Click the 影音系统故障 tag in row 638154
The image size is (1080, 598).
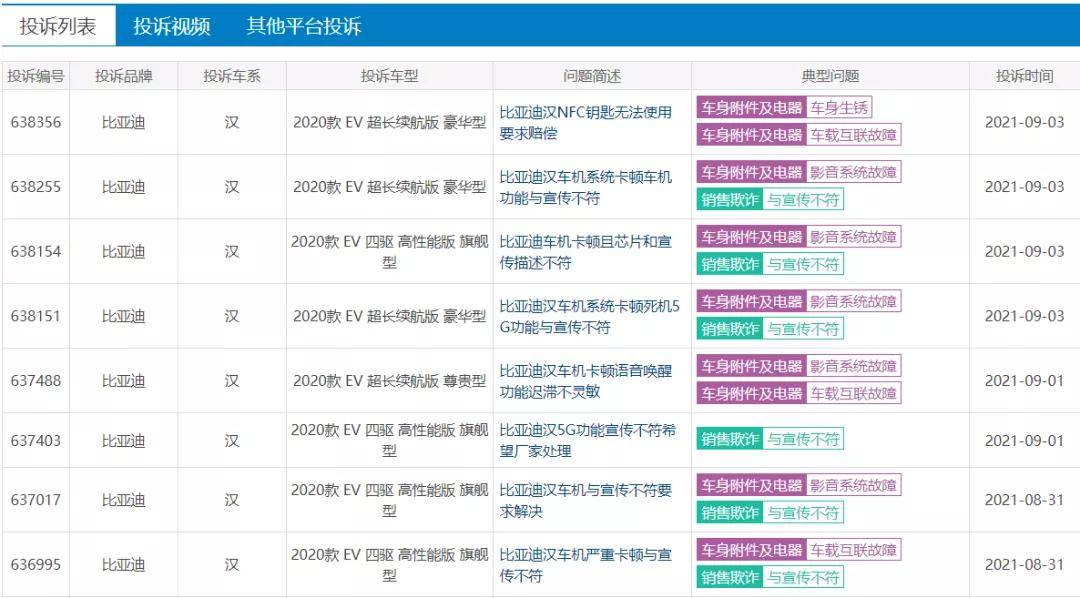[853, 237]
